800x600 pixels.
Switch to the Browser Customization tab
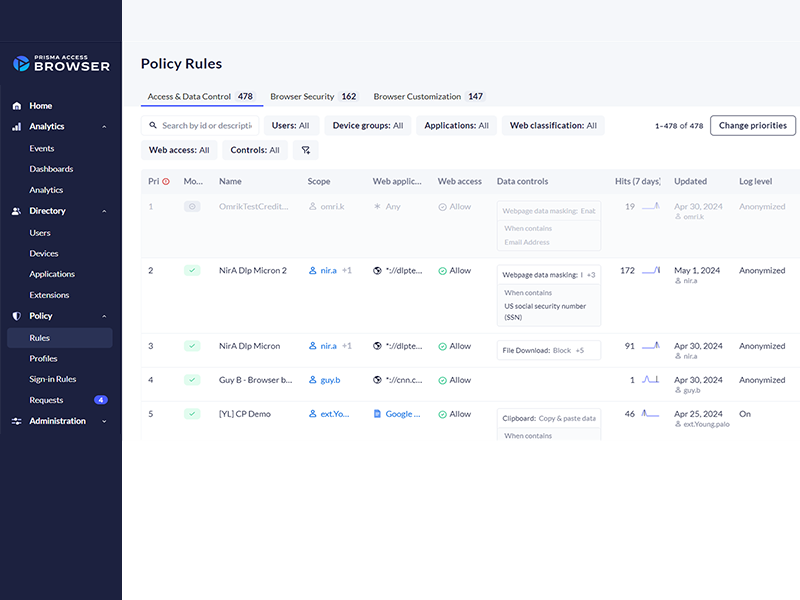[428, 97]
